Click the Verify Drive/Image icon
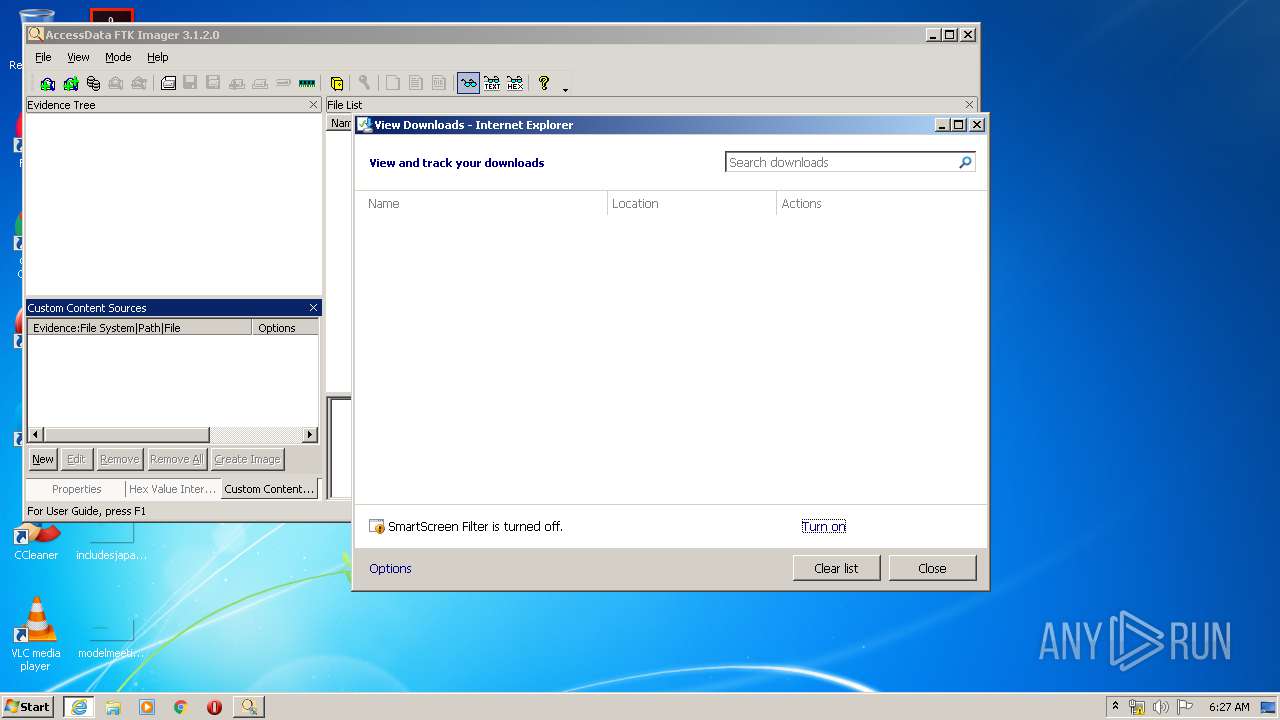 click(x=283, y=83)
